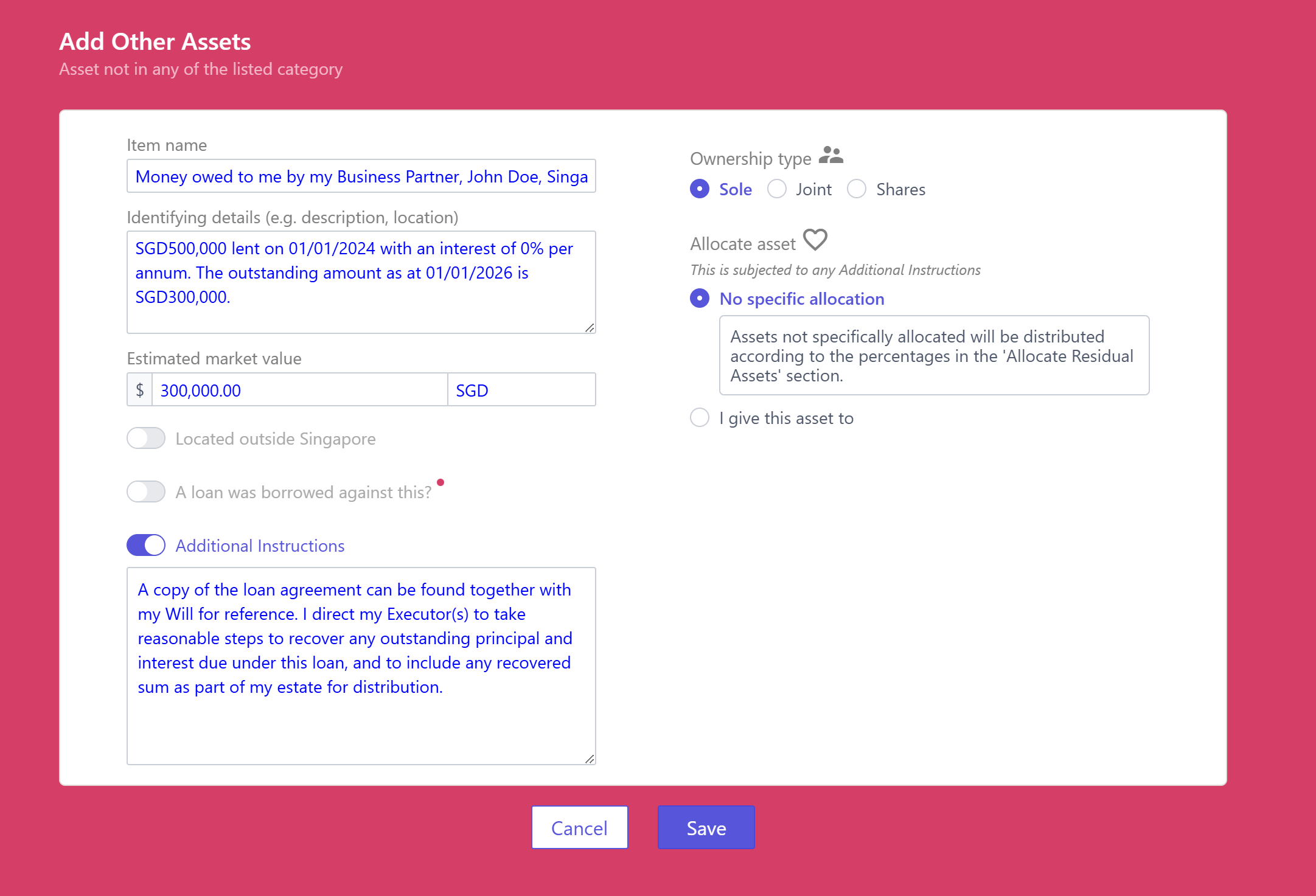
Task: Click the Cancel button
Action: (579, 827)
